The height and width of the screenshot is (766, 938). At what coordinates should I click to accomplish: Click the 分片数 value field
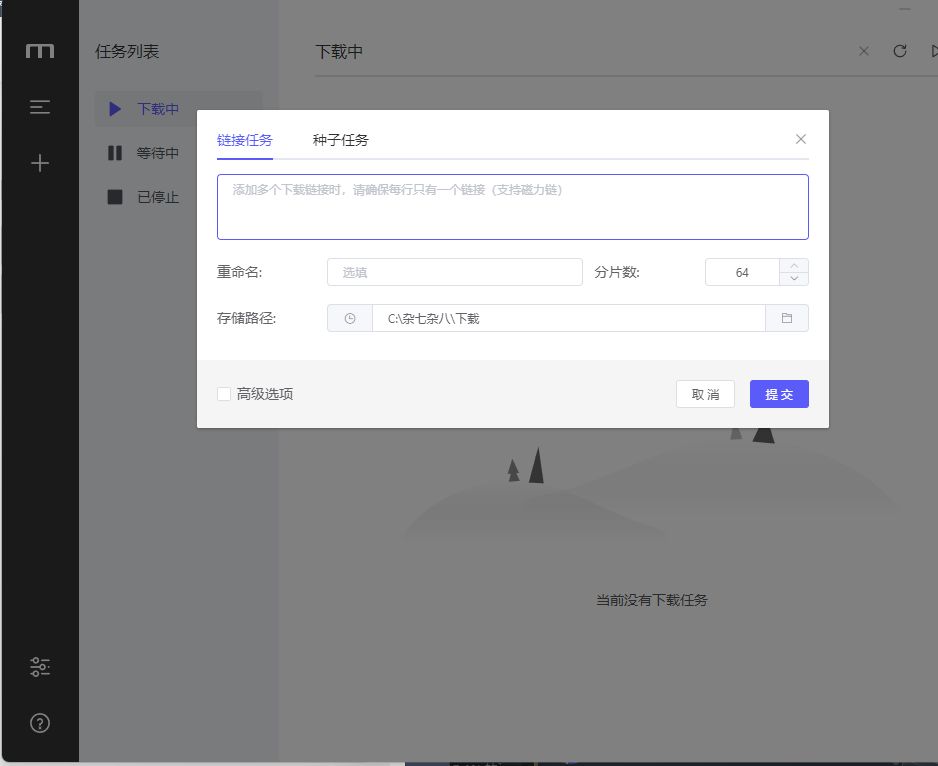(742, 272)
